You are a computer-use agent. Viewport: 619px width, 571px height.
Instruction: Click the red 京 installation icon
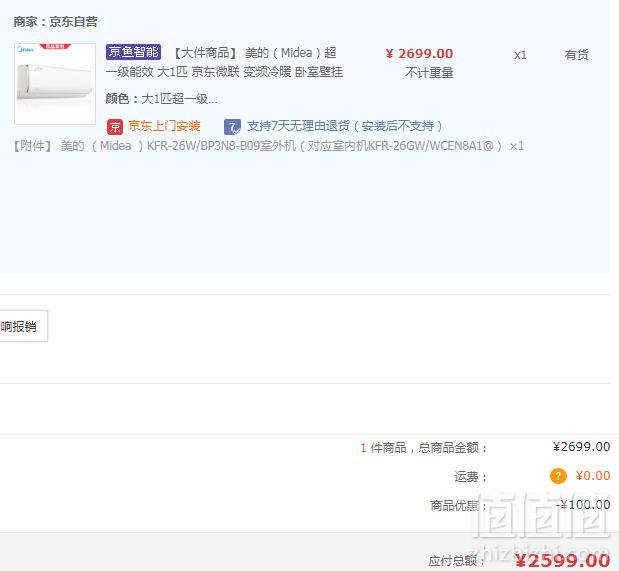click(x=115, y=127)
